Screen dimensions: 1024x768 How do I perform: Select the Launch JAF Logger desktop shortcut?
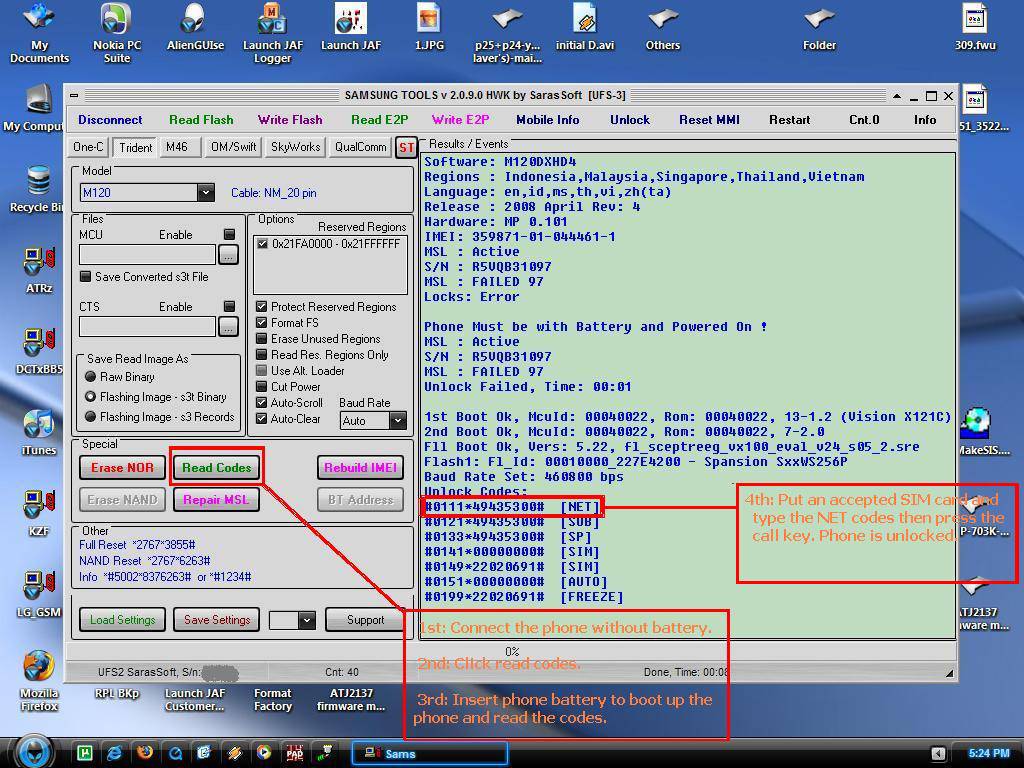[x=273, y=33]
